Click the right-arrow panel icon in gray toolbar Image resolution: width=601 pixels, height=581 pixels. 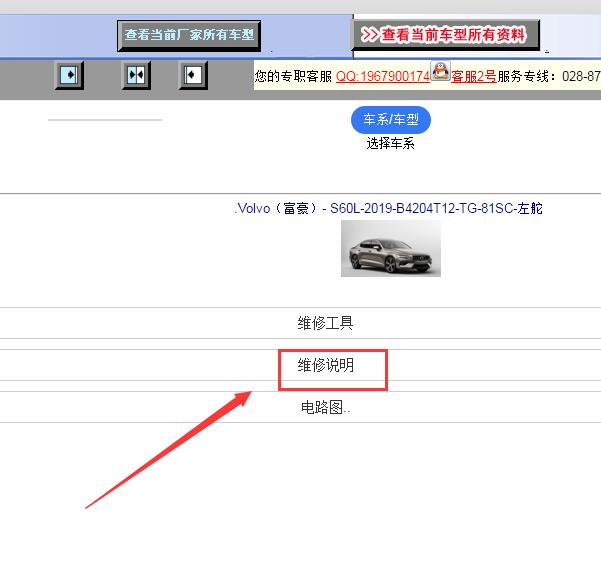click(69, 75)
